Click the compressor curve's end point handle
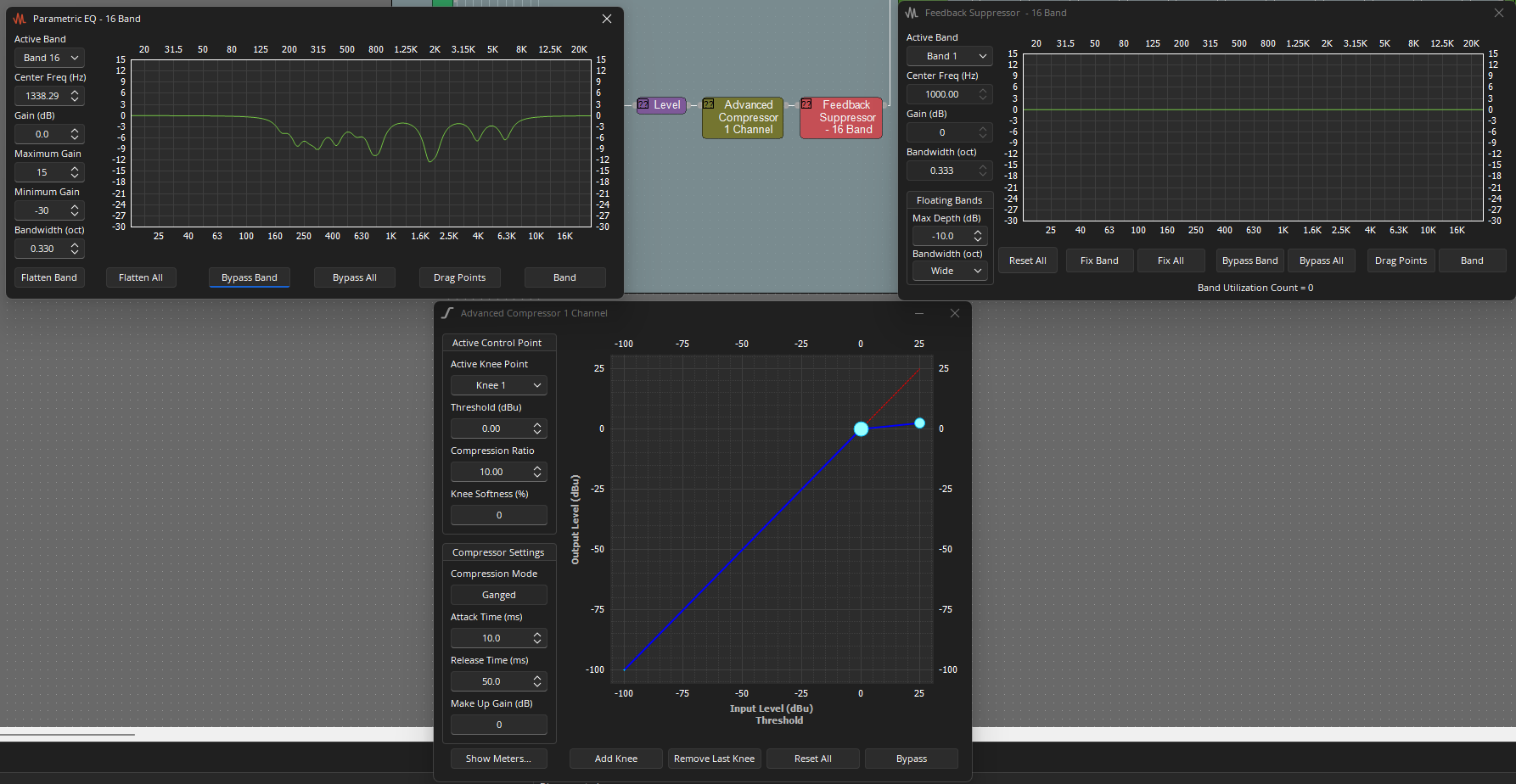1516x784 pixels. (919, 423)
